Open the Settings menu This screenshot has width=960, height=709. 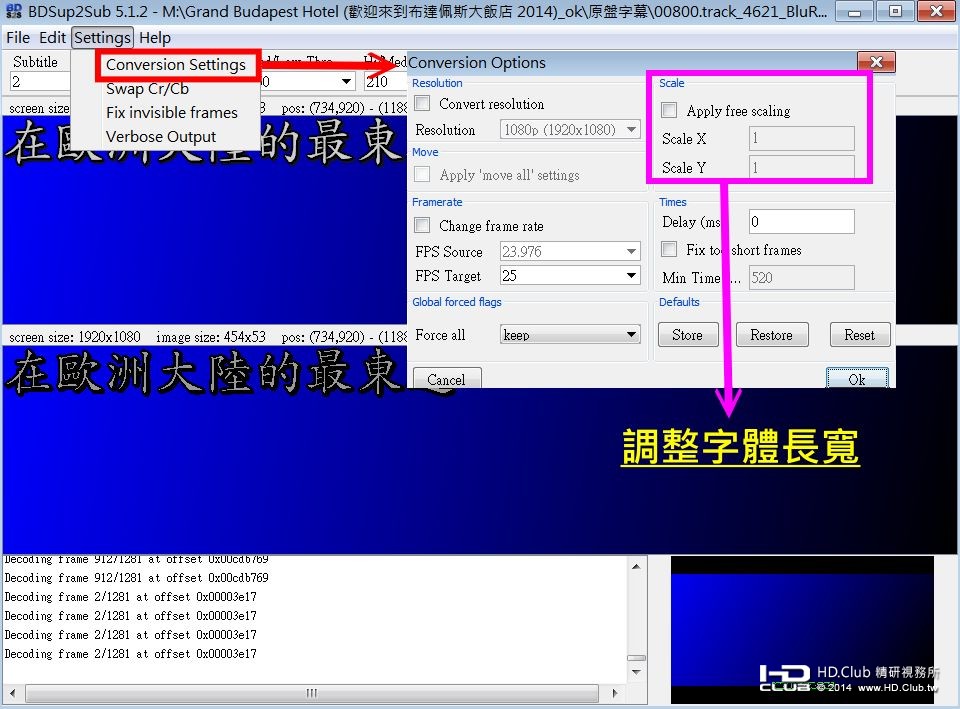tap(102, 38)
